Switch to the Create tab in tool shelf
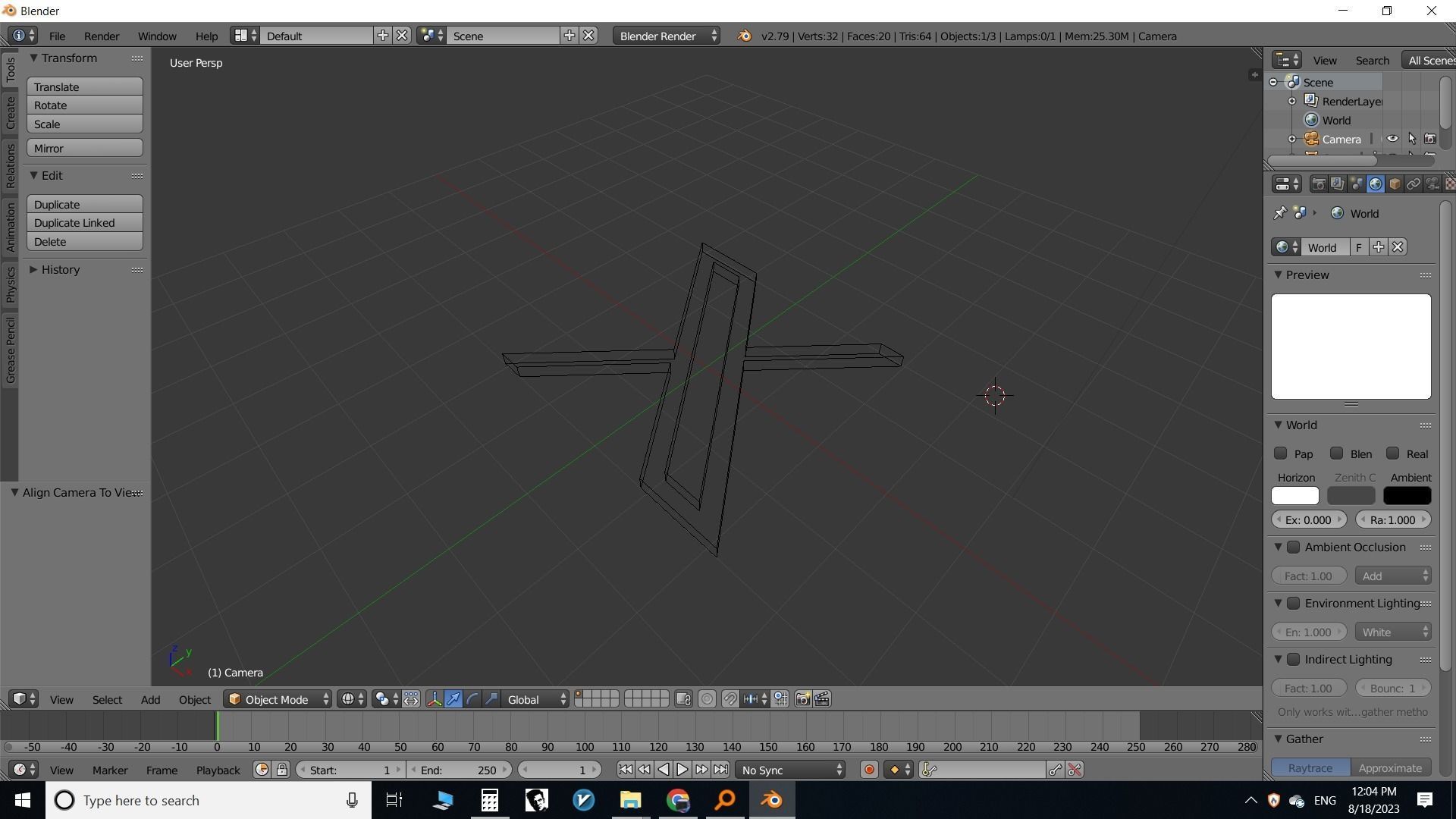1456x819 pixels. pos(10,113)
